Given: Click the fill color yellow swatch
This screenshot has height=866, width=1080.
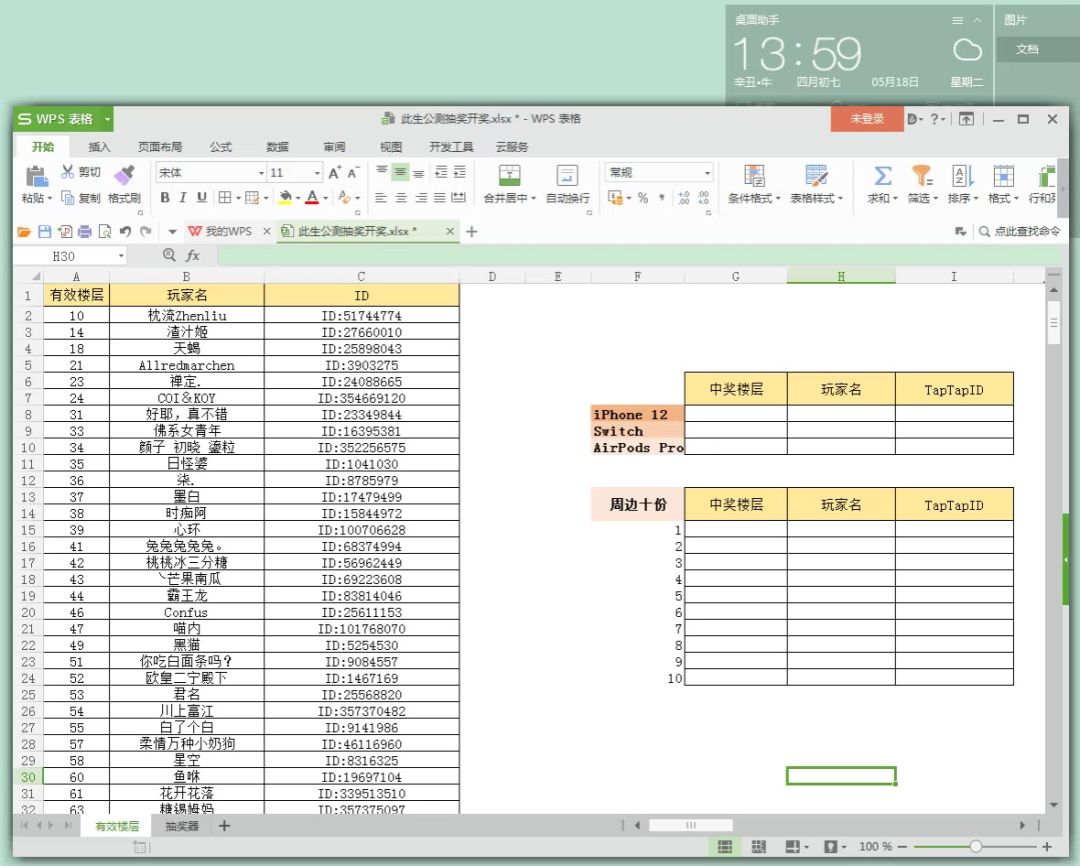Looking at the screenshot, I should click(285, 198).
